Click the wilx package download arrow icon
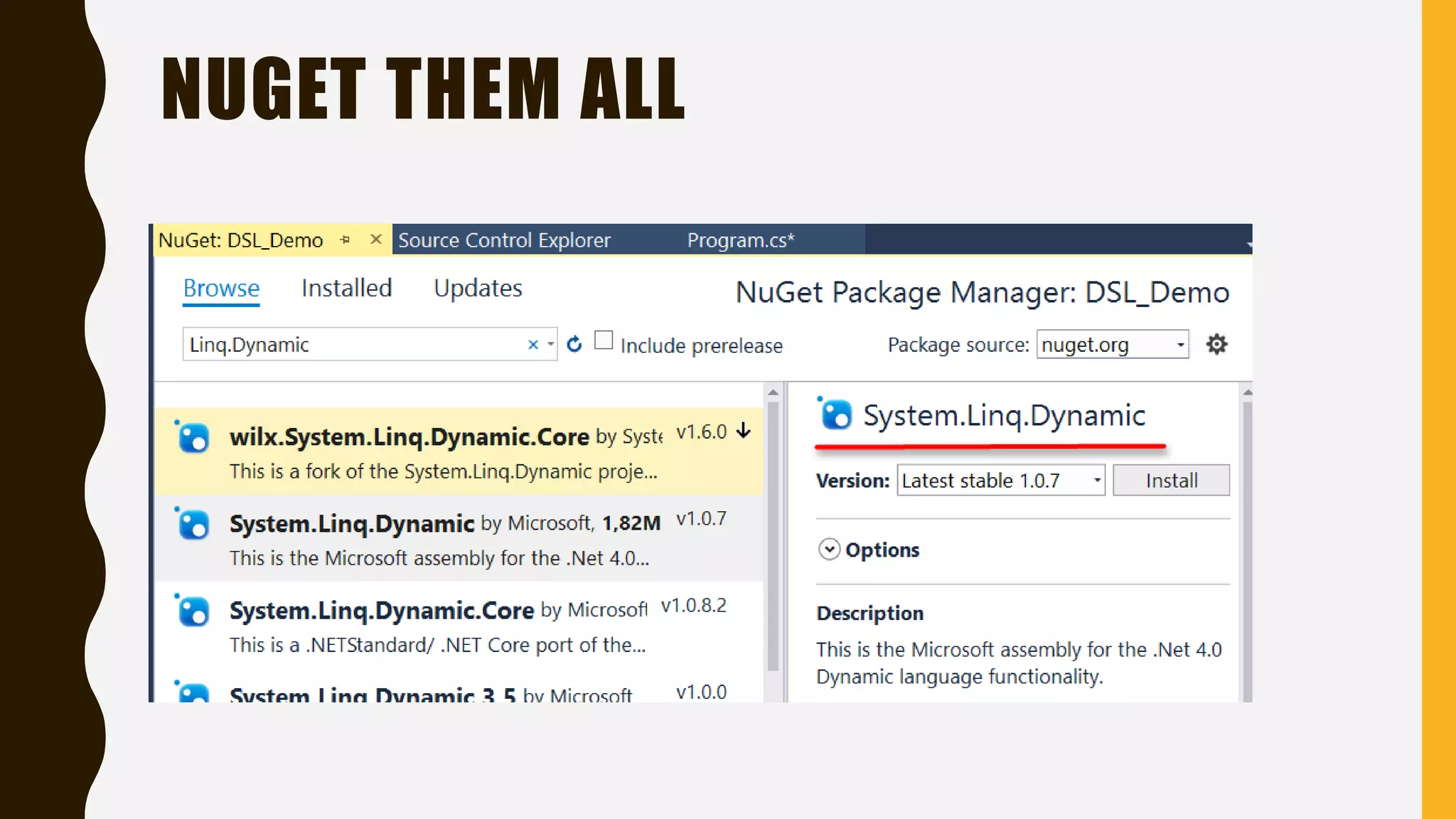The image size is (1456, 819). pos(744,431)
